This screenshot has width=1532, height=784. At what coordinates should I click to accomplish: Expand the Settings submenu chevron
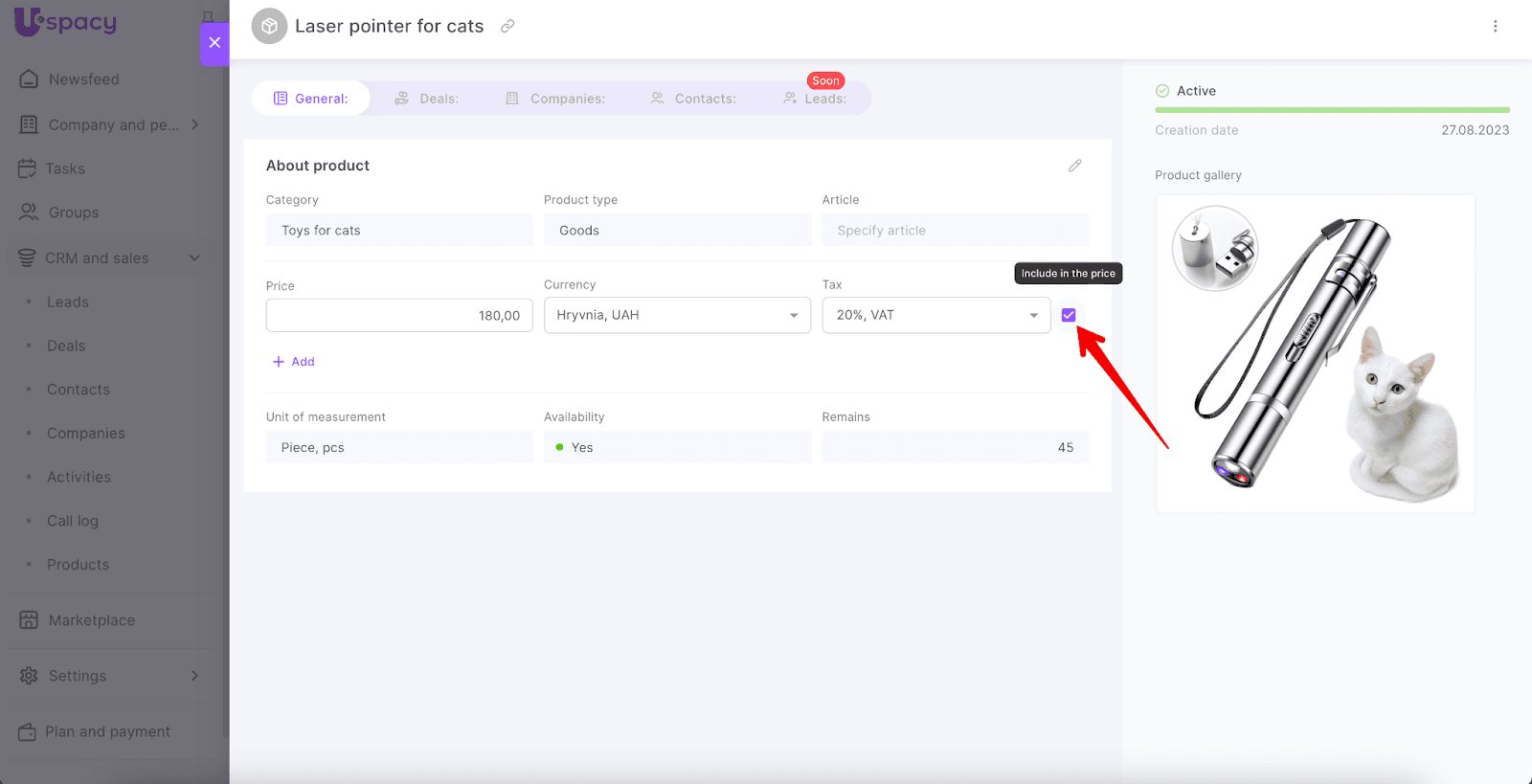(x=194, y=676)
